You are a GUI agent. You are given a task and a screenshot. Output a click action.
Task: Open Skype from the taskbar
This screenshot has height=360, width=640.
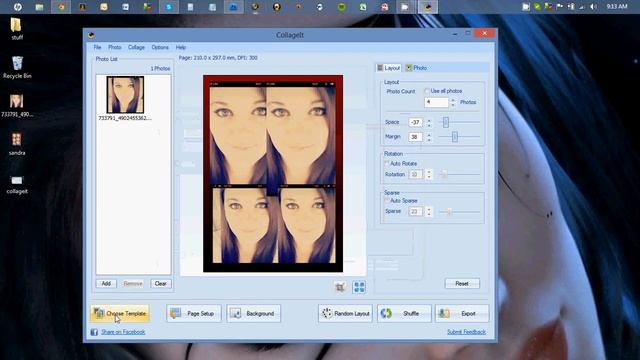coord(169,7)
